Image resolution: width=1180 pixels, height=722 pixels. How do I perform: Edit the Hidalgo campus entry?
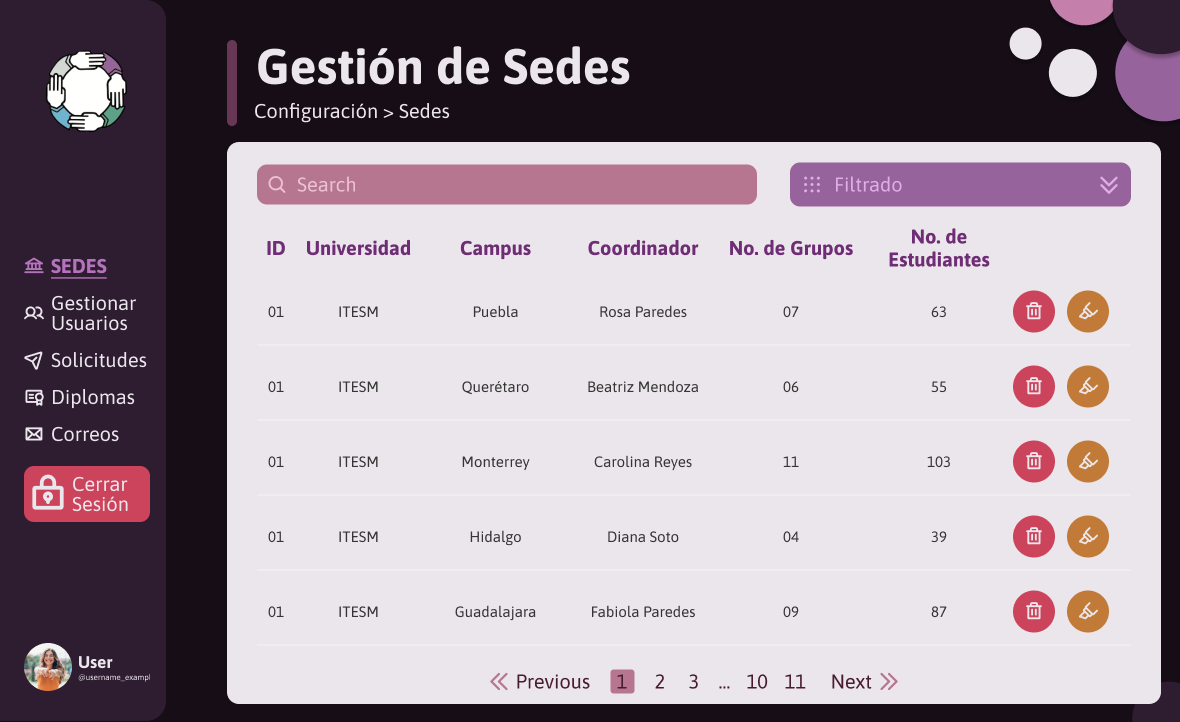coord(1087,536)
